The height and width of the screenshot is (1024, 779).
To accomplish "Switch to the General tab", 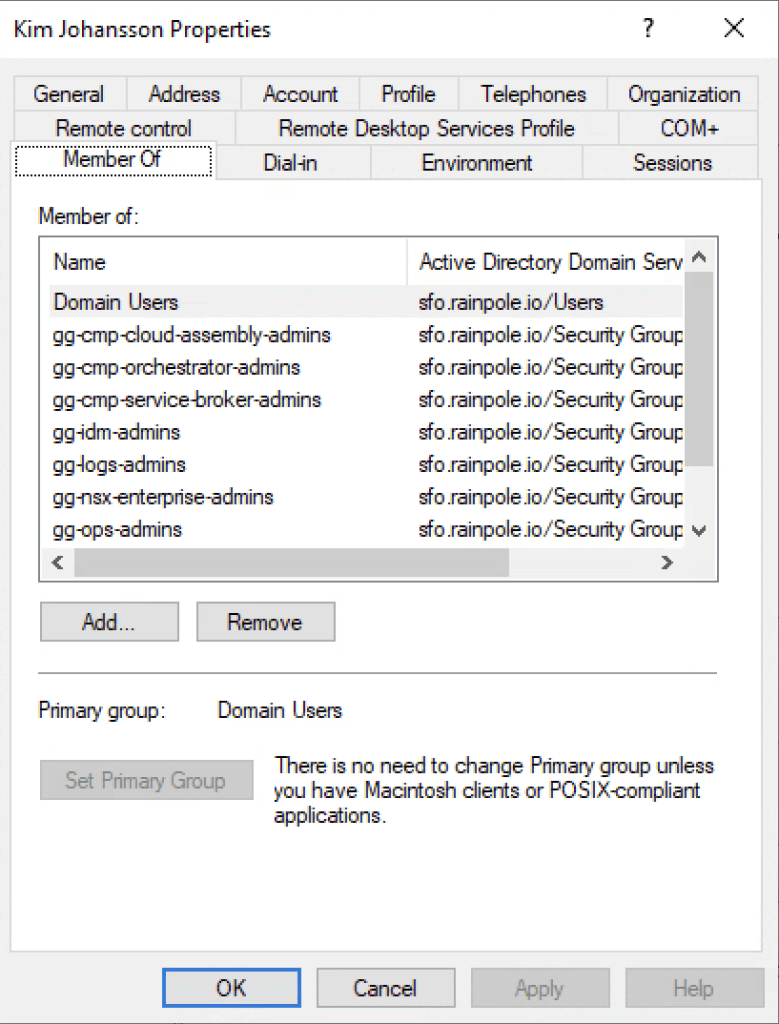I will tap(68, 94).
